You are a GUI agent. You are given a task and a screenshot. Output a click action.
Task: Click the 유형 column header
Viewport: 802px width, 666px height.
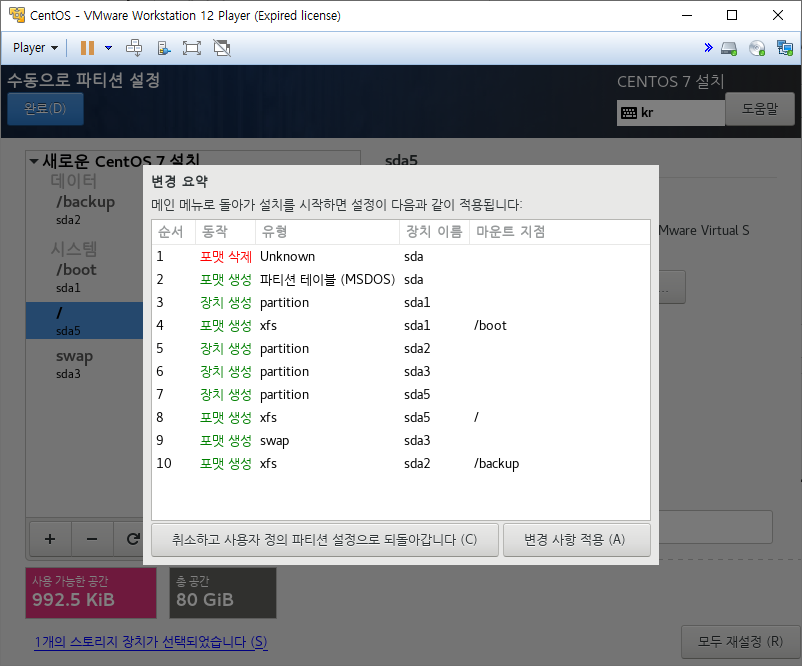tap(327, 232)
